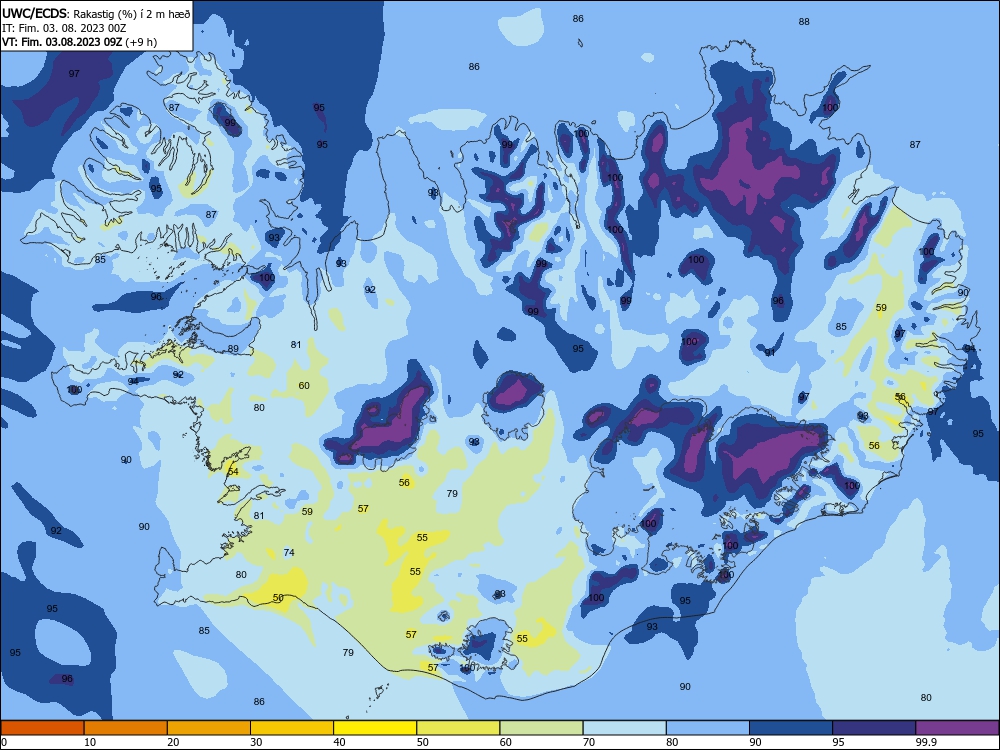Viewport: 1000px width, 750px height.
Task: Click the 'UWC/ECDS: Rakastig (%) í 2 m hæð' title
Action: tap(96, 13)
